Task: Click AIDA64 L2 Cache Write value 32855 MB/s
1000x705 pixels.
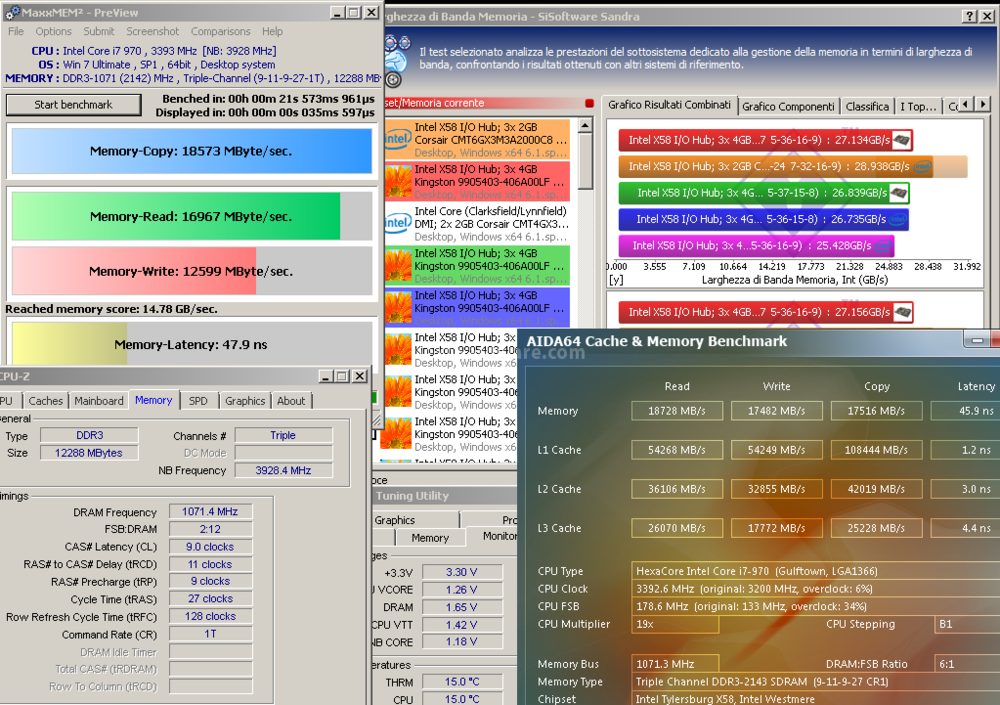Action: [x=777, y=489]
